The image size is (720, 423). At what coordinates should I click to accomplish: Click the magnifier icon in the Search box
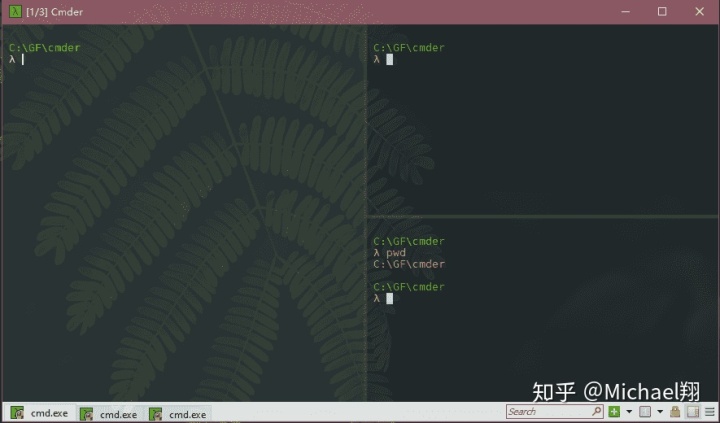(596, 411)
